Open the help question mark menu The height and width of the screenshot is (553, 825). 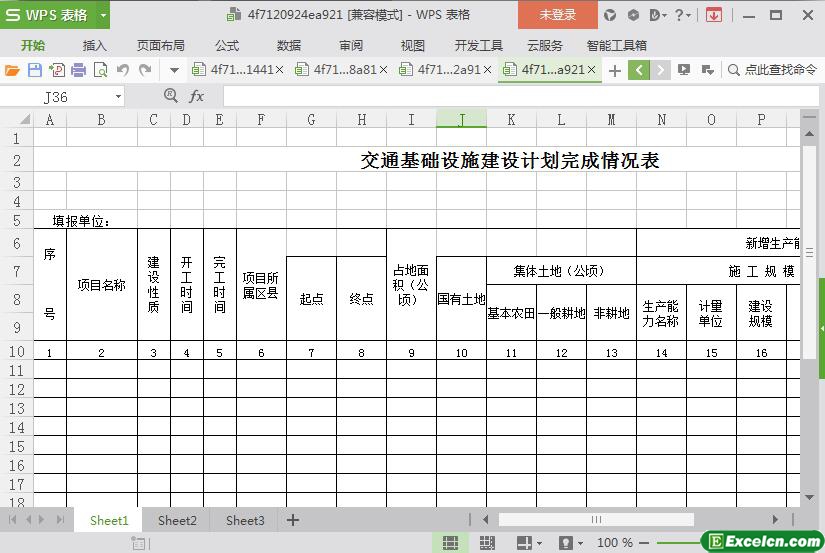click(x=683, y=15)
